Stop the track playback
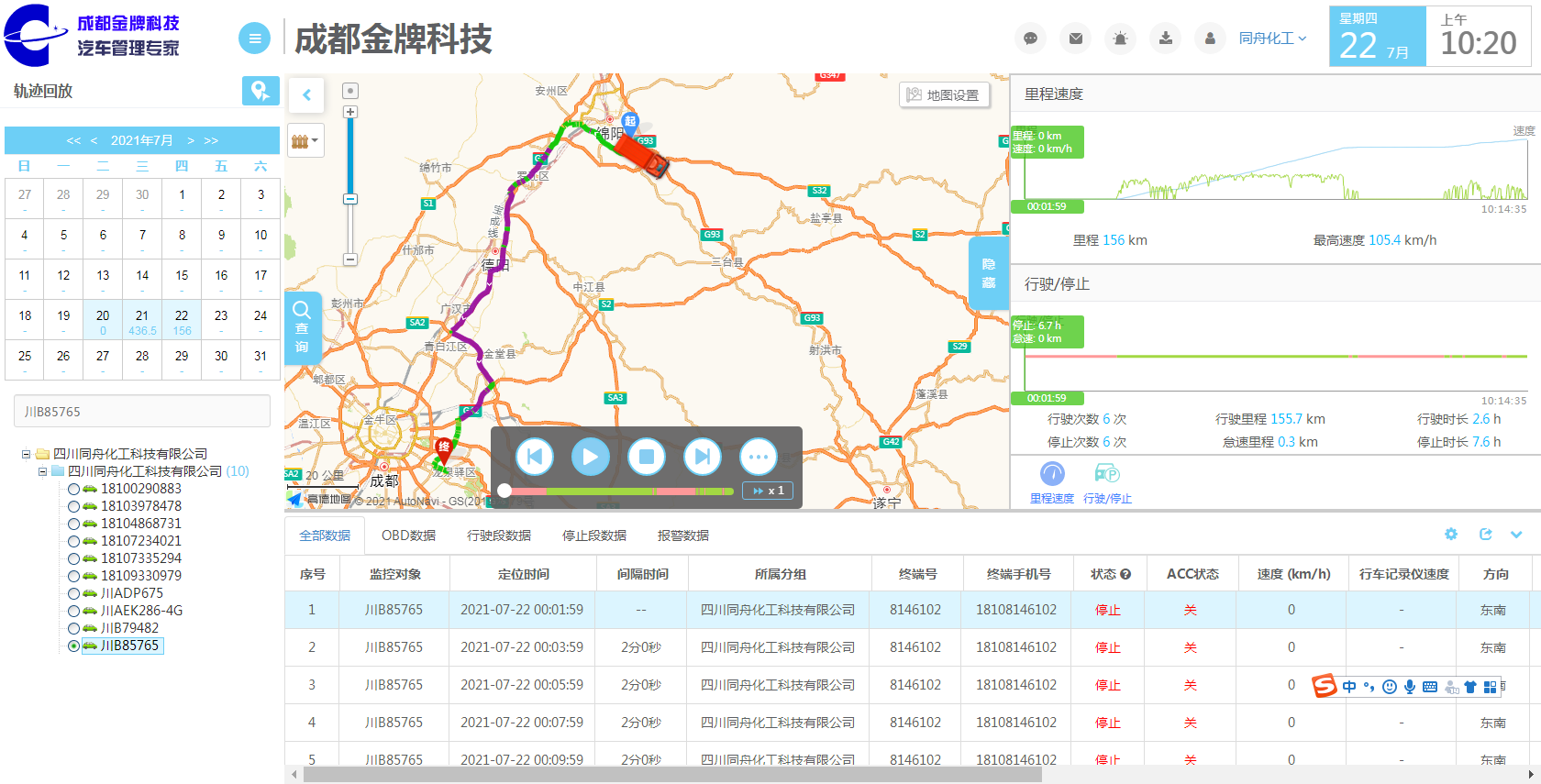The height and width of the screenshot is (784, 1541). (x=647, y=457)
